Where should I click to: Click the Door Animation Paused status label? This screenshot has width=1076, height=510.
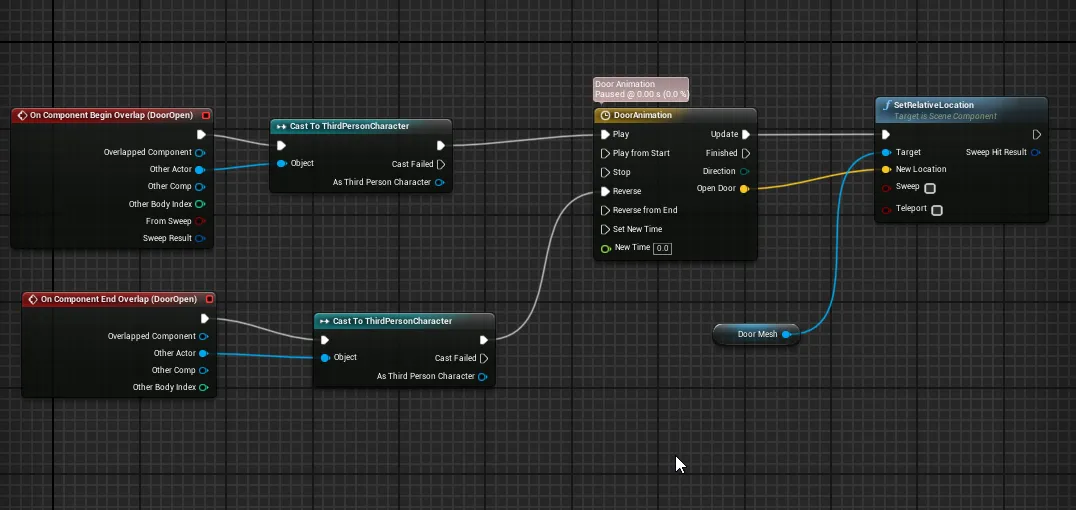[x=641, y=89]
